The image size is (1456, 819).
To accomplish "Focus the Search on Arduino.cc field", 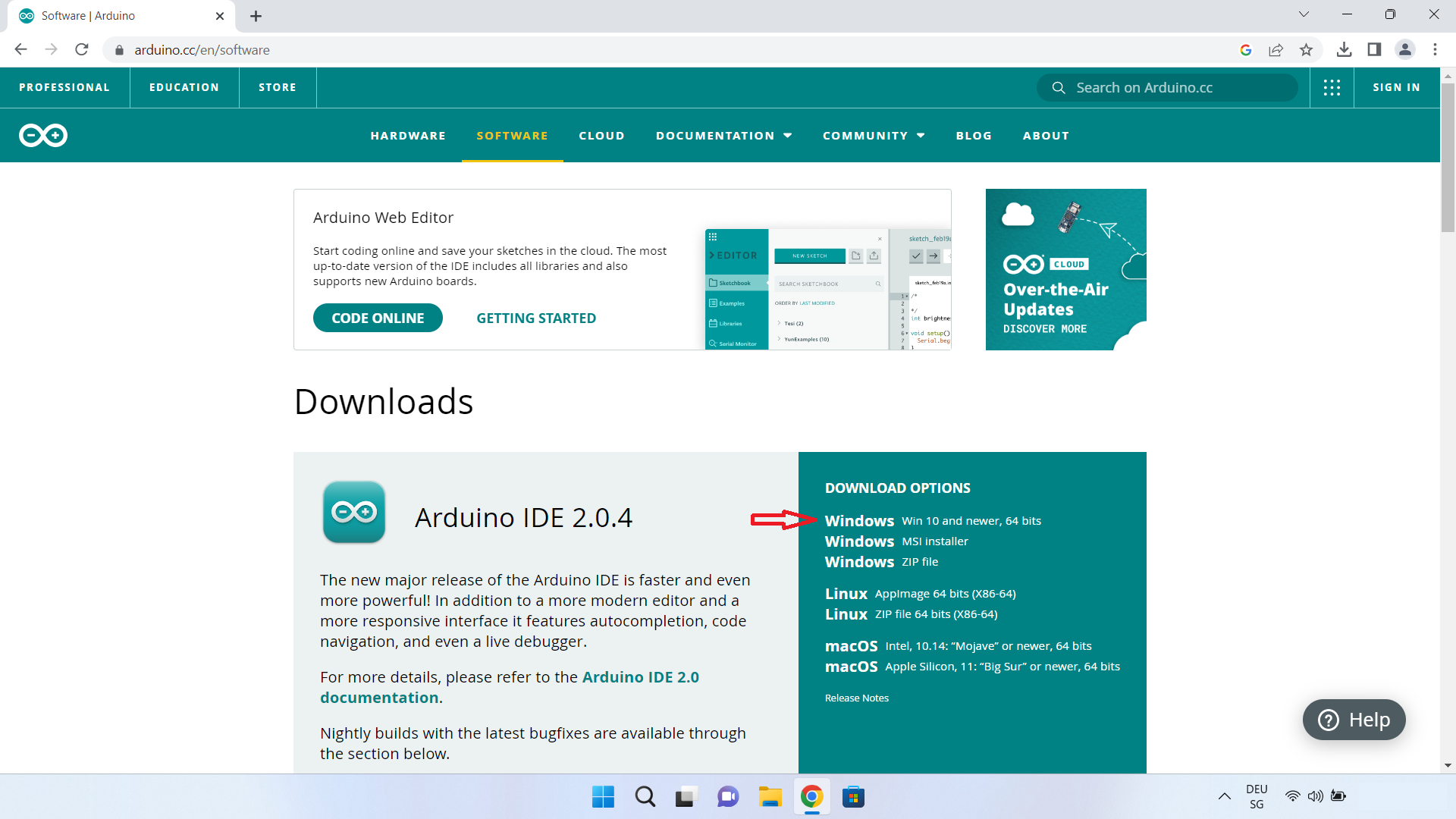I will click(1168, 88).
